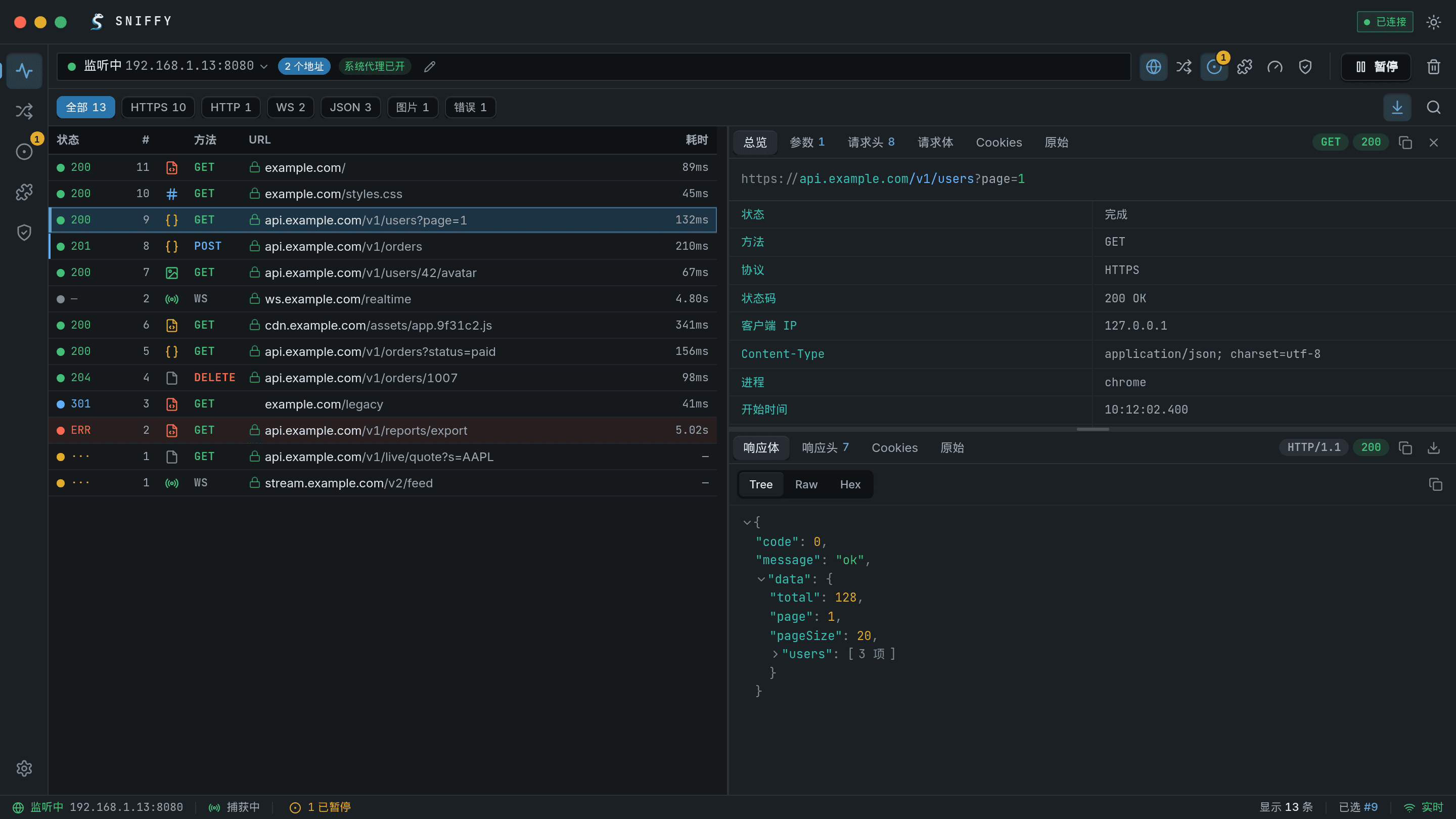
Task: Open the plugins puzzle sidebar icon
Action: (24, 192)
